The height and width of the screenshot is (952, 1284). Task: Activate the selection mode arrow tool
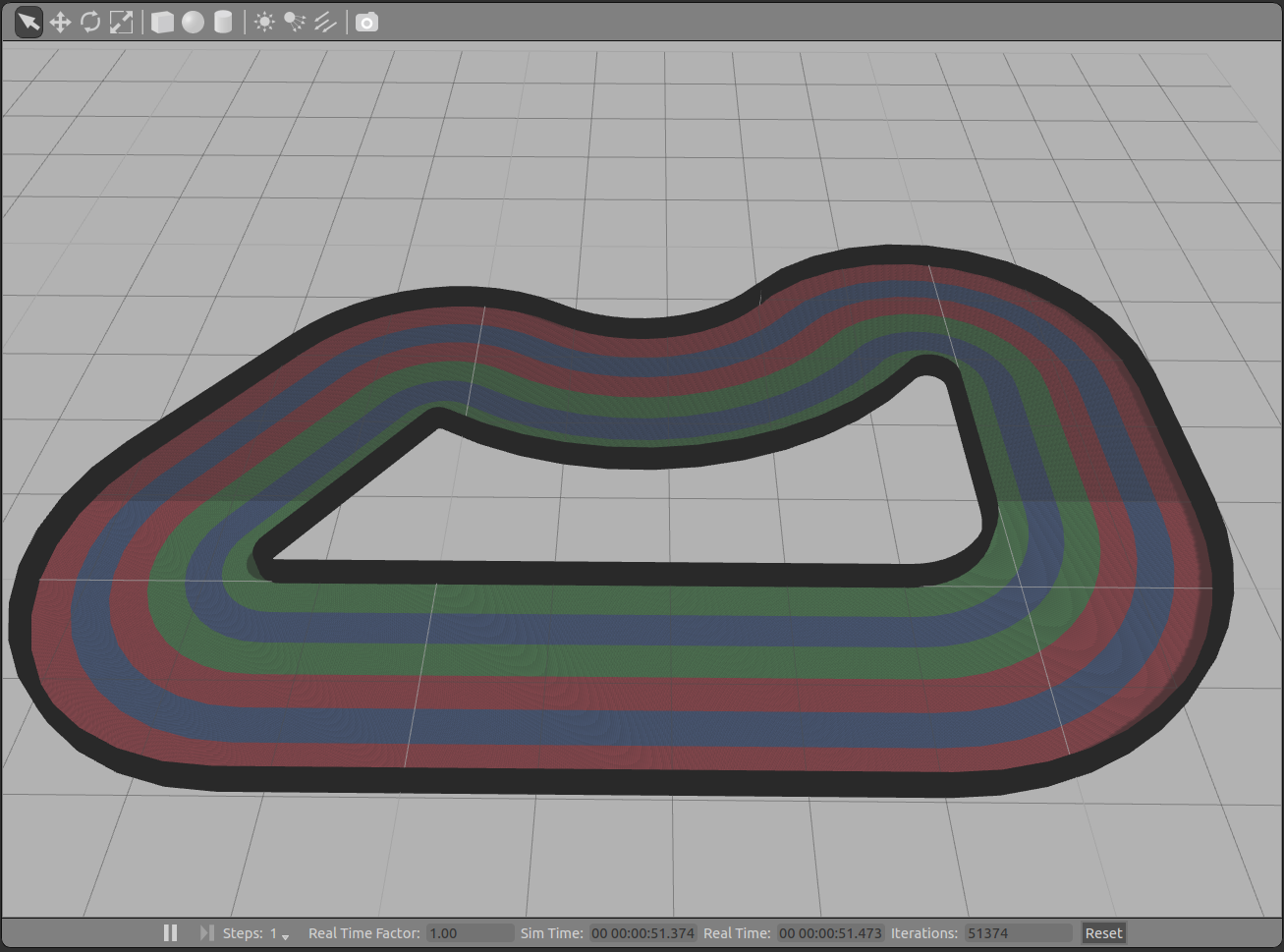tap(28, 22)
